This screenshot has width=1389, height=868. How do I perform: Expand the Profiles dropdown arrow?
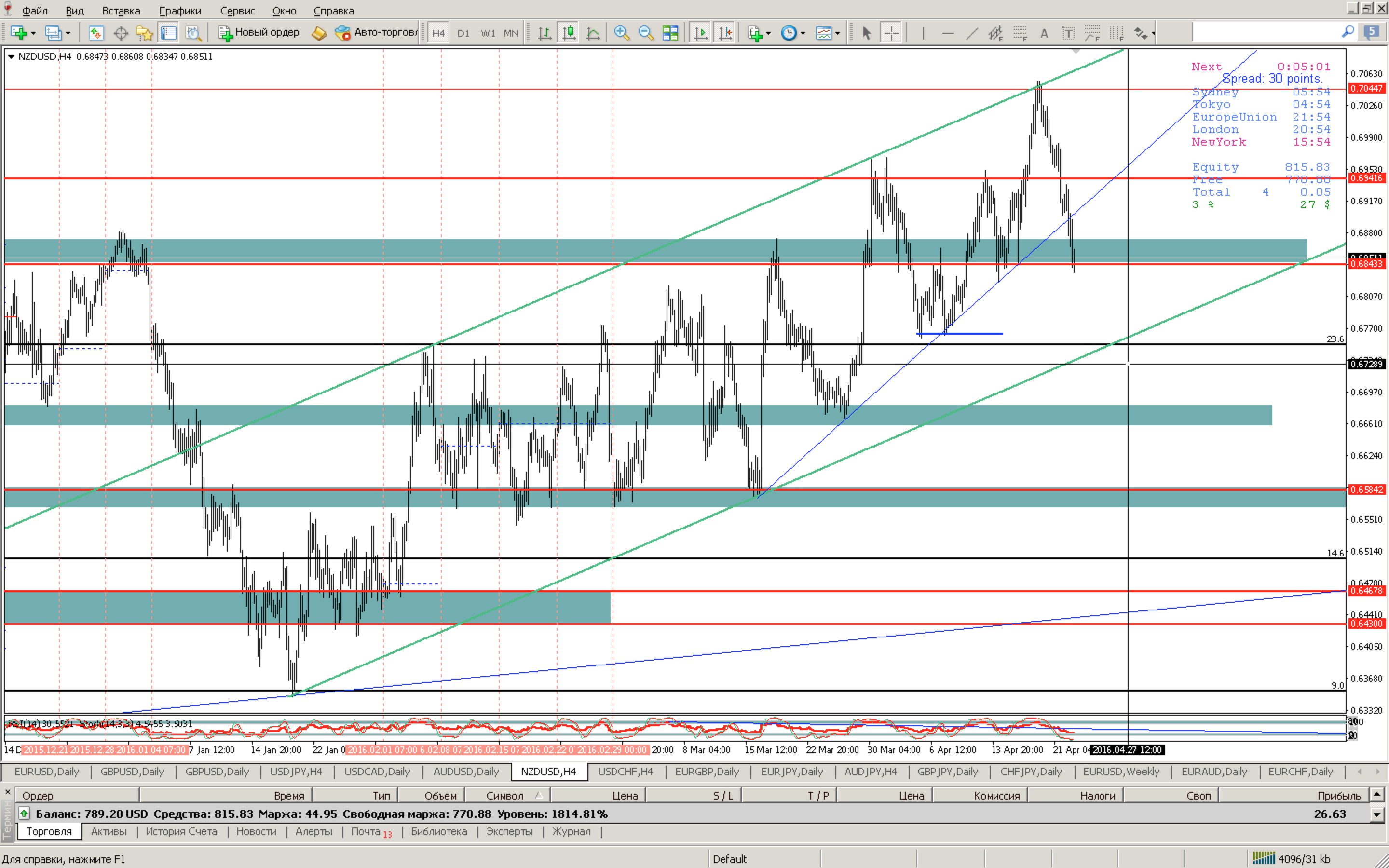tap(68, 33)
